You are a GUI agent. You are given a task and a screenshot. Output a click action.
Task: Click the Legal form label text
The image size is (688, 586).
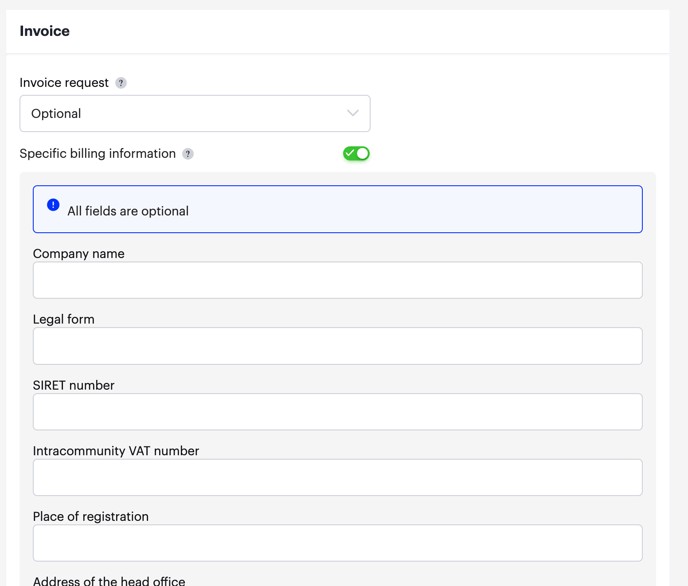pyautogui.click(x=64, y=320)
